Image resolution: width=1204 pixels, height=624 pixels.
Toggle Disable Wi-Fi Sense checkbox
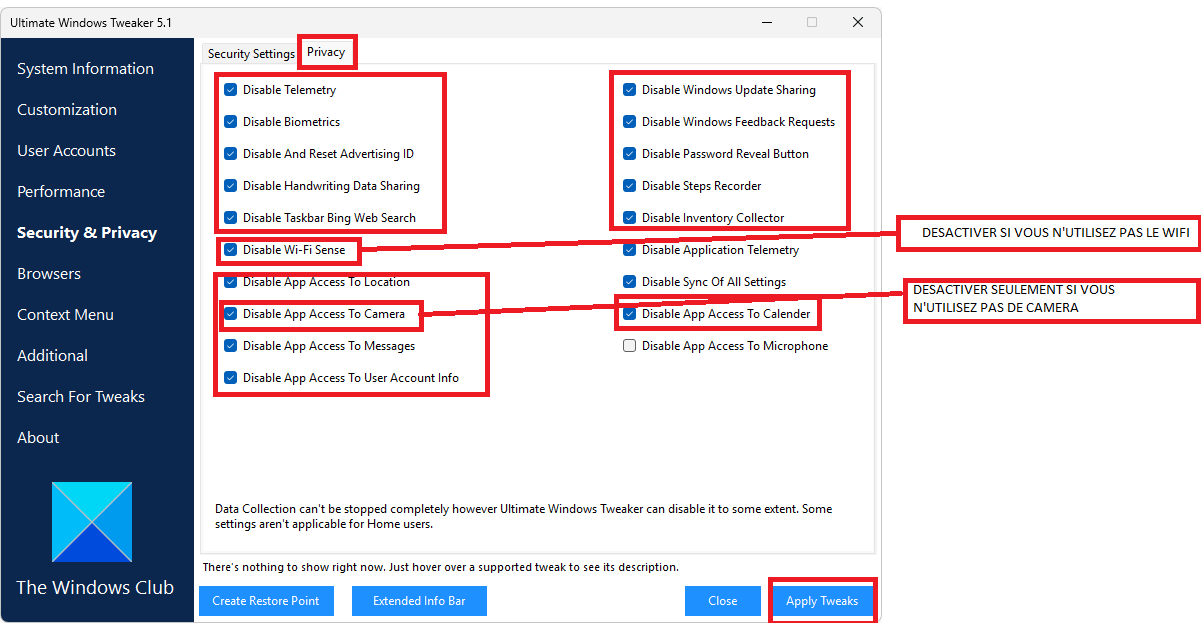pos(231,250)
